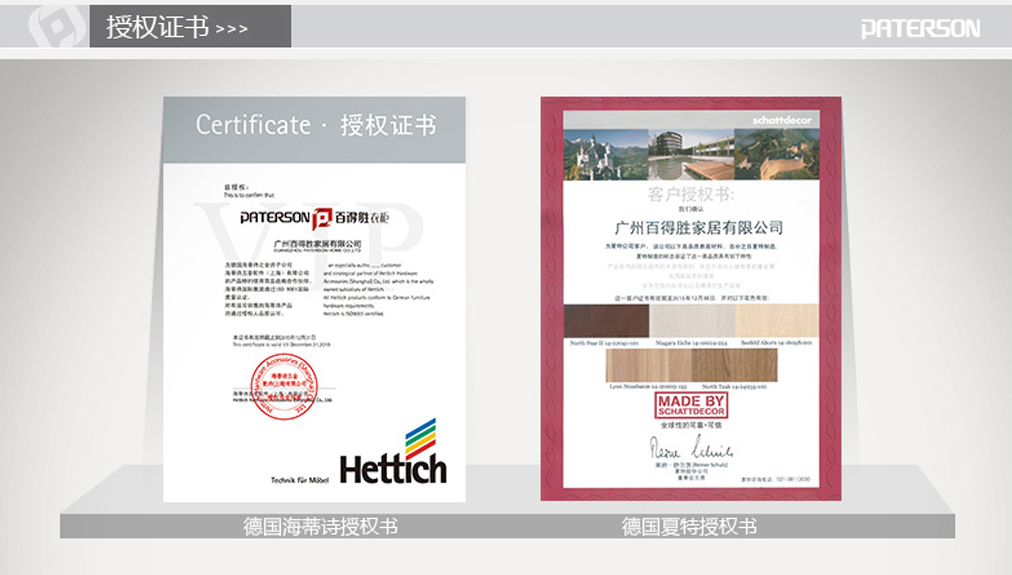Click the modern building photo on certificate
Image resolution: width=1012 pixels, height=575 pixels.
click(x=691, y=154)
